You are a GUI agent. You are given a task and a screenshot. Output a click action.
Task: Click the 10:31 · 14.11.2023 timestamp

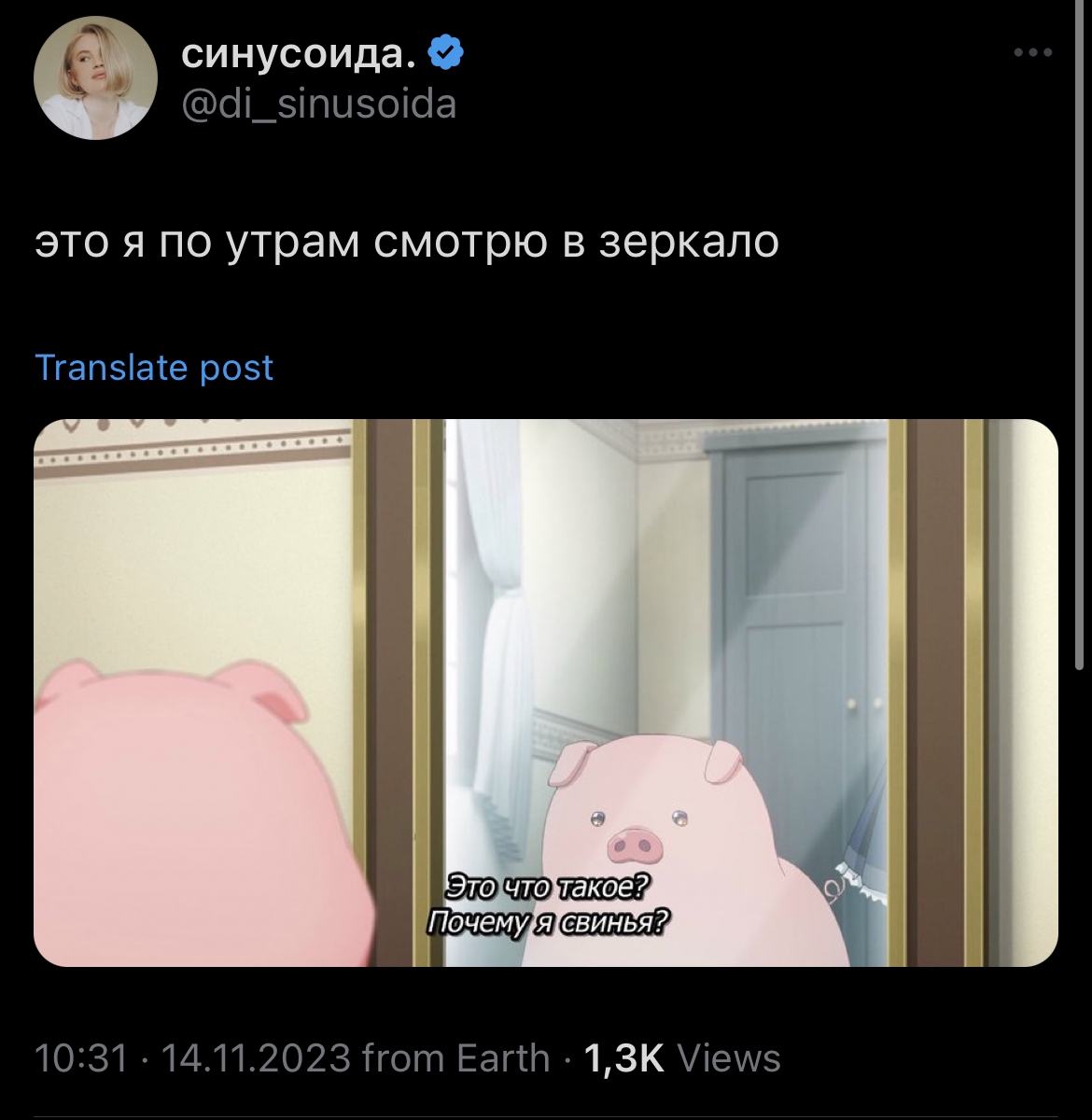[x=192, y=1058]
